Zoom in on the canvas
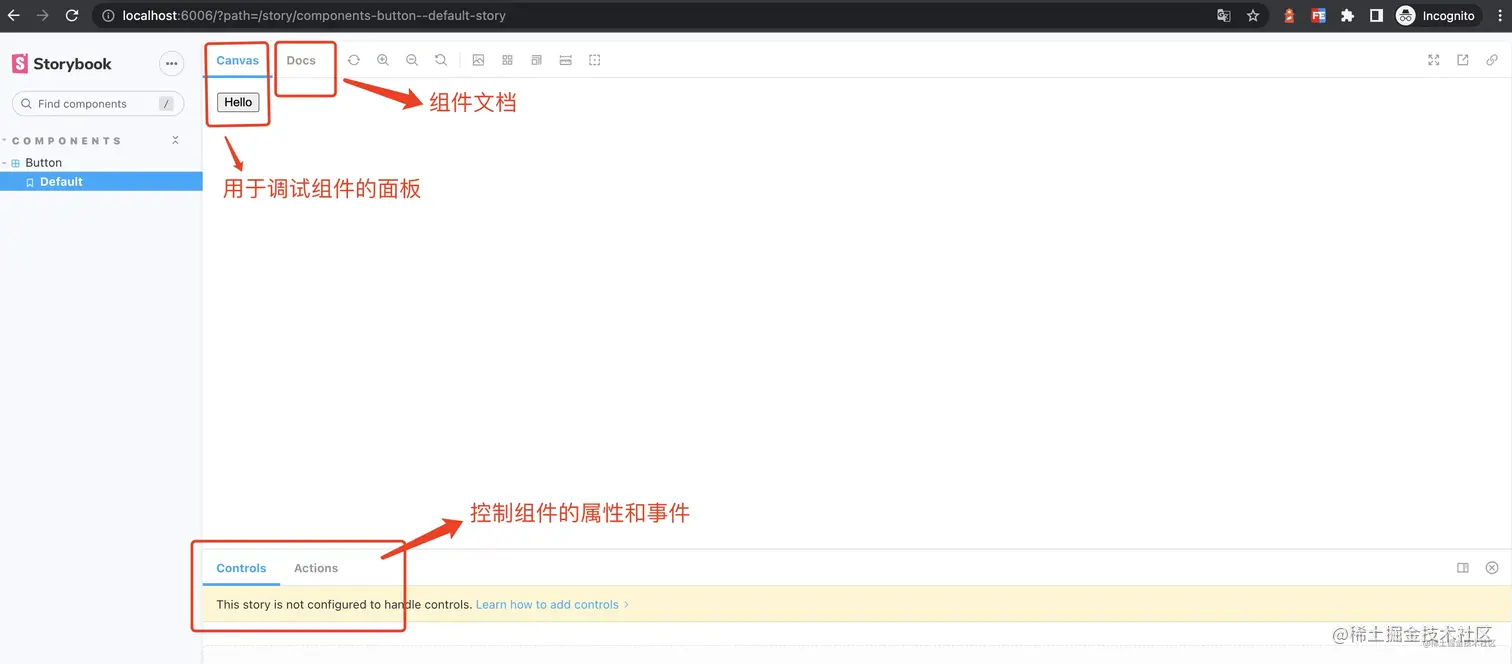Screen dimensions: 1512x664 [383, 60]
